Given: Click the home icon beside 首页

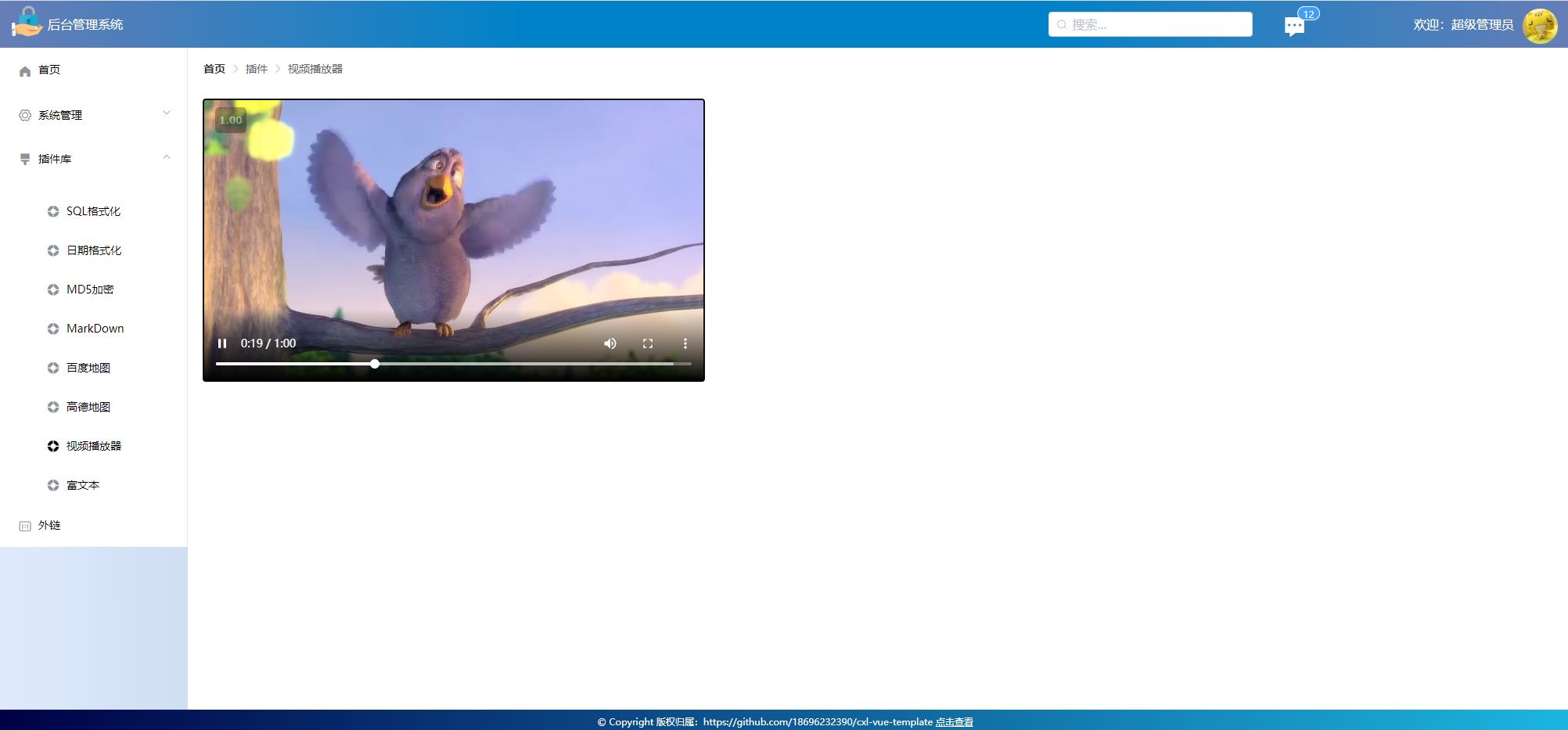Looking at the screenshot, I should (x=25, y=70).
